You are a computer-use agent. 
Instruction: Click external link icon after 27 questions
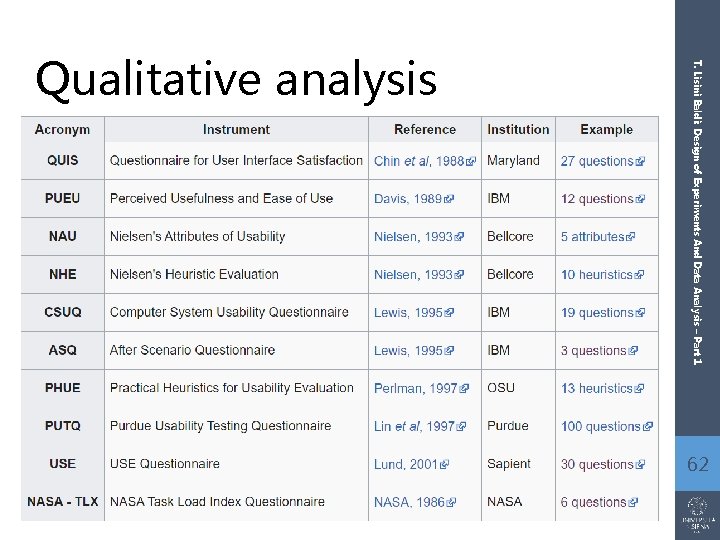(x=639, y=162)
